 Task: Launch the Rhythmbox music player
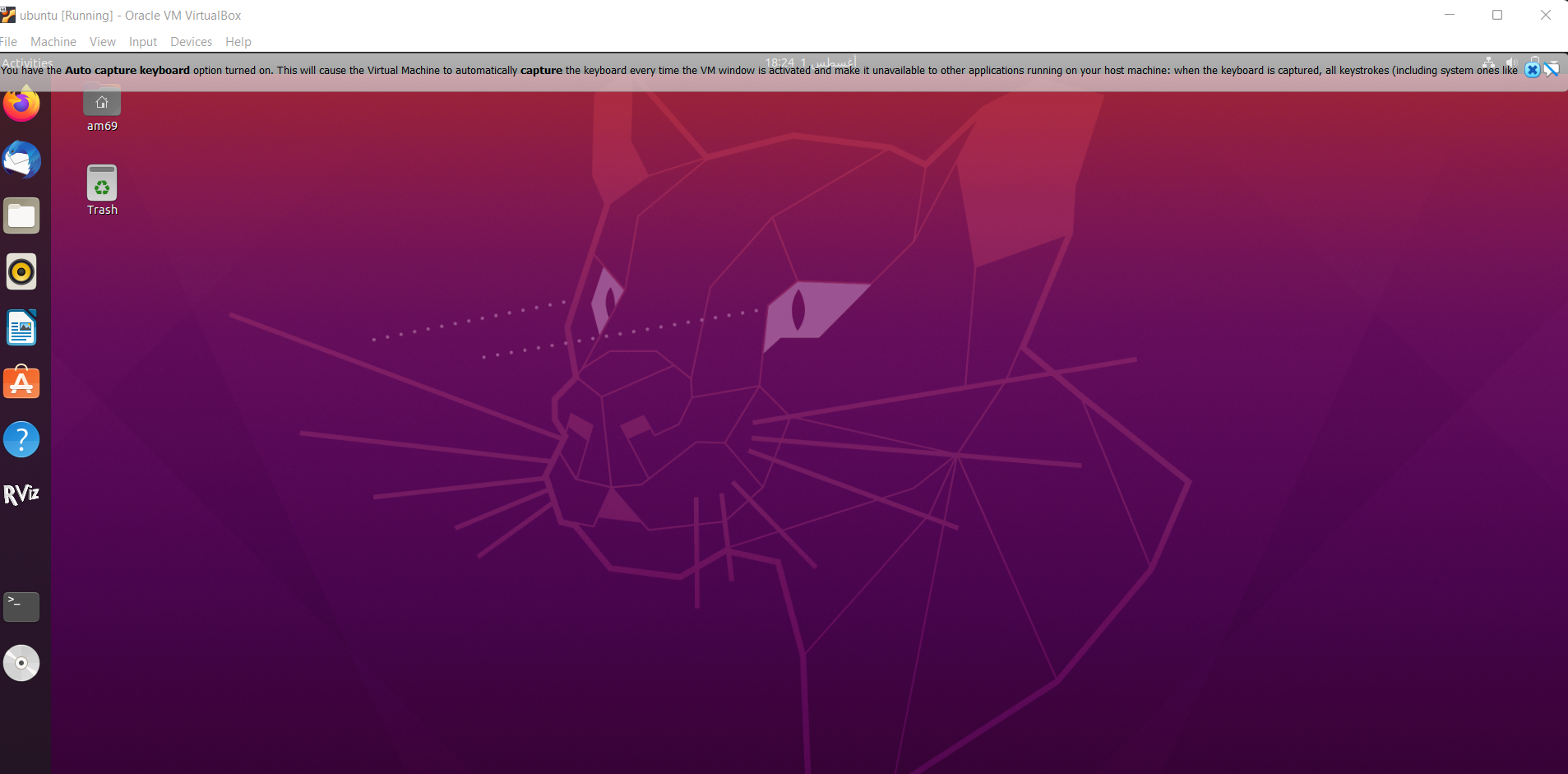[x=21, y=271]
